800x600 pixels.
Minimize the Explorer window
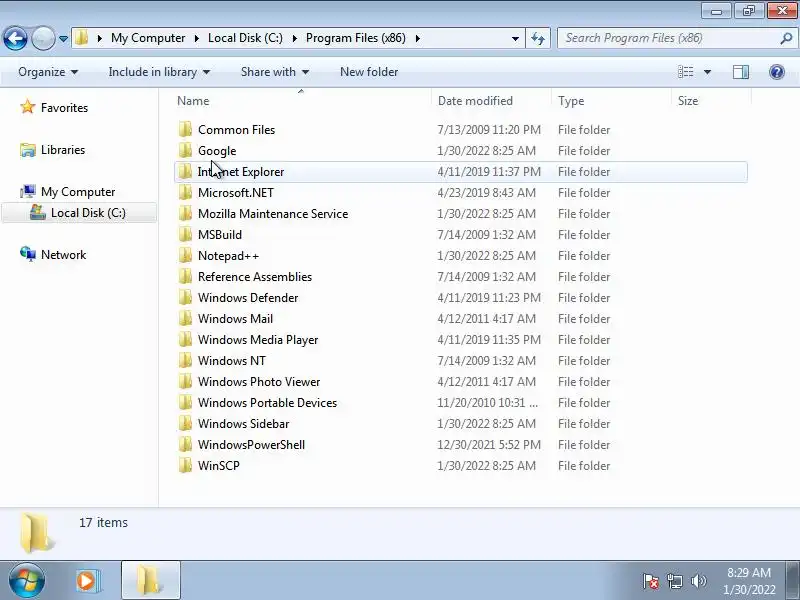(716, 11)
